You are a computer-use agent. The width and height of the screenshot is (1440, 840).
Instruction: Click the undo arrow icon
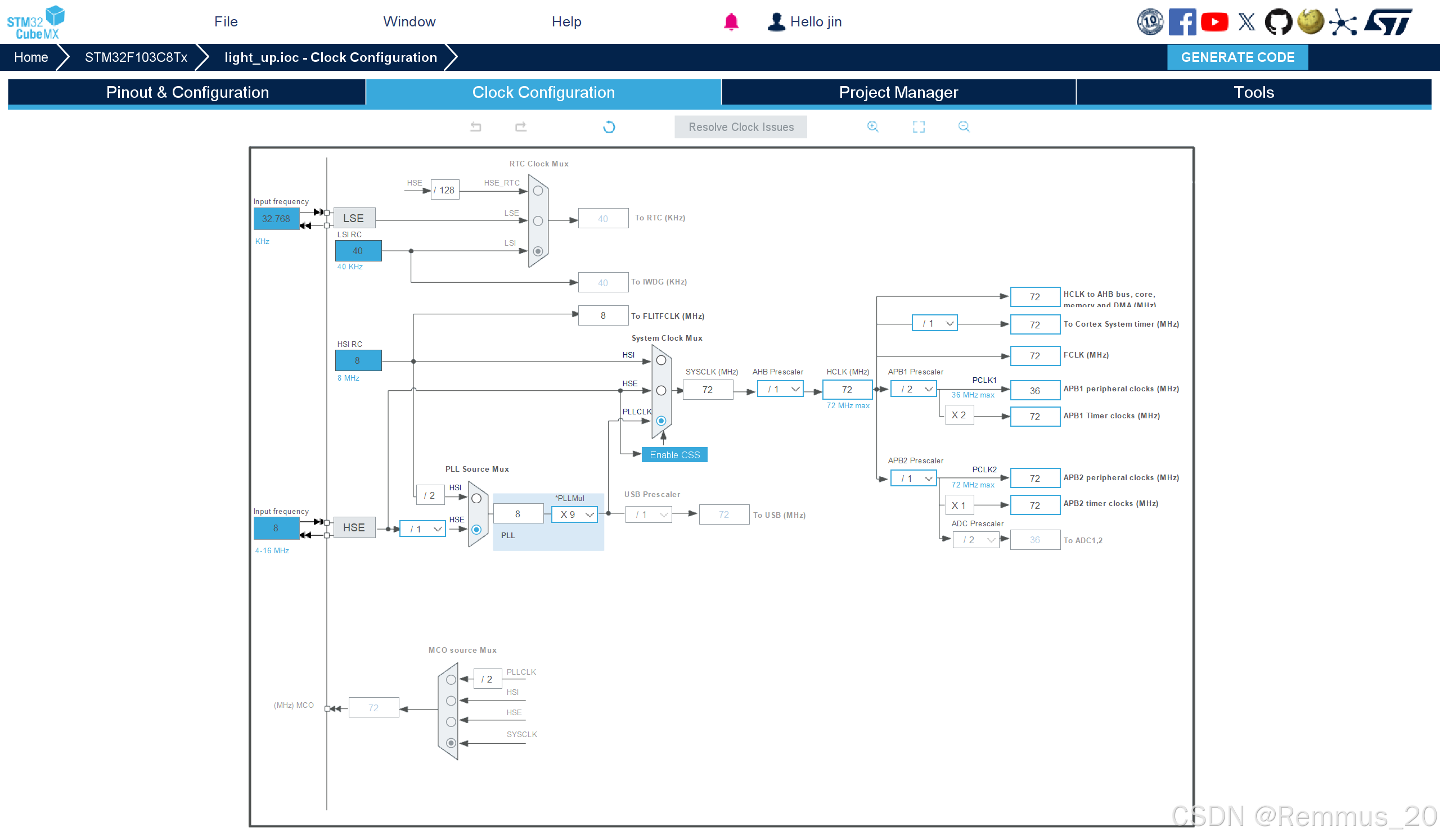point(475,127)
